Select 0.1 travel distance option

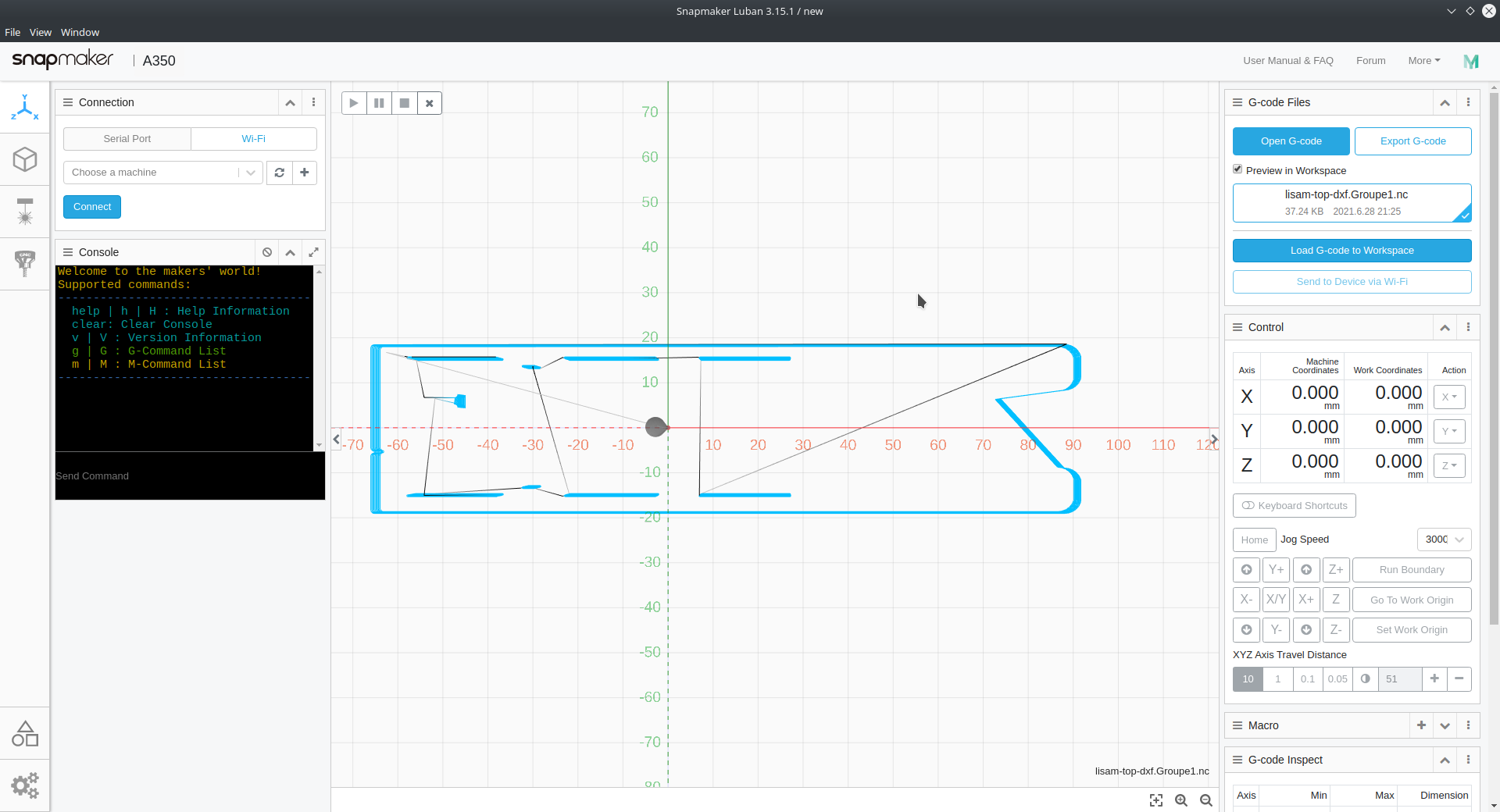pyautogui.click(x=1307, y=678)
